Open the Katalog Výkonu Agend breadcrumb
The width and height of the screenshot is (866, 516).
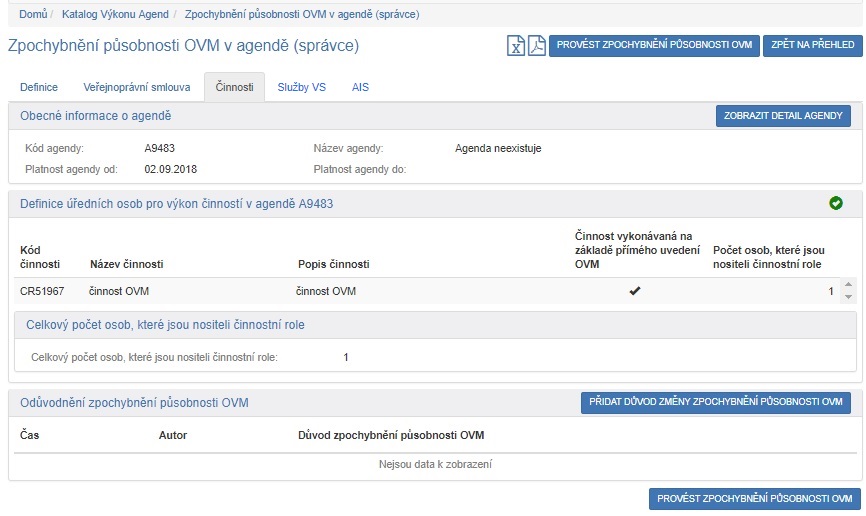click(x=116, y=15)
